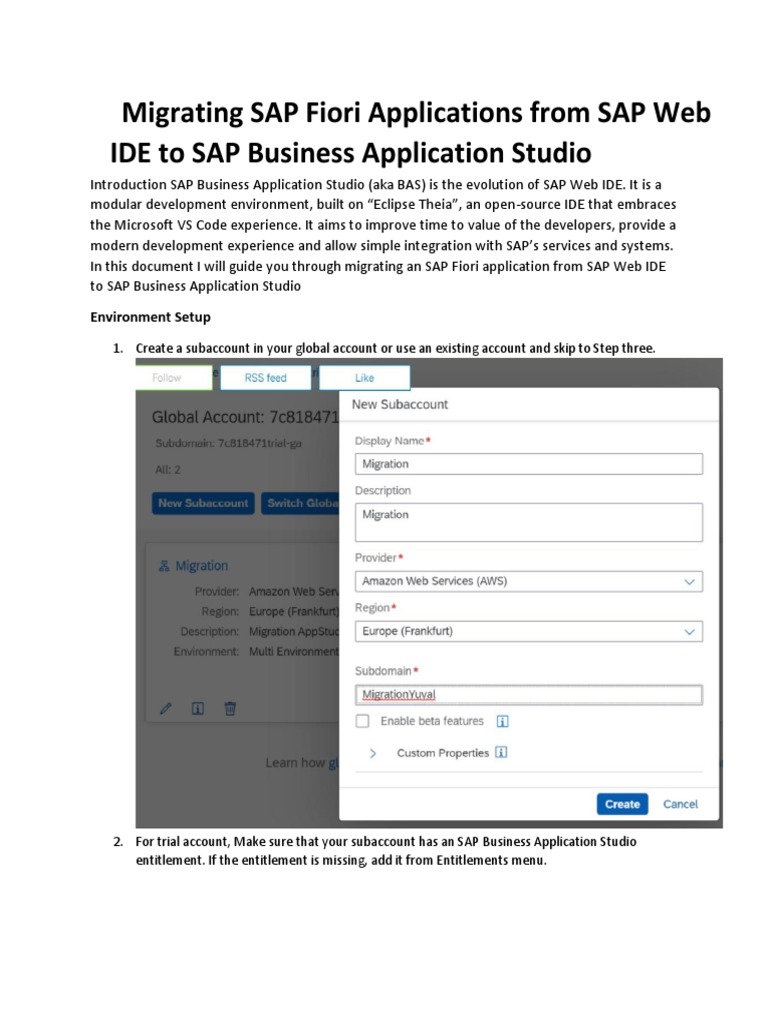
Task: Click info icon next to Enable beta features
Action: click(x=502, y=721)
